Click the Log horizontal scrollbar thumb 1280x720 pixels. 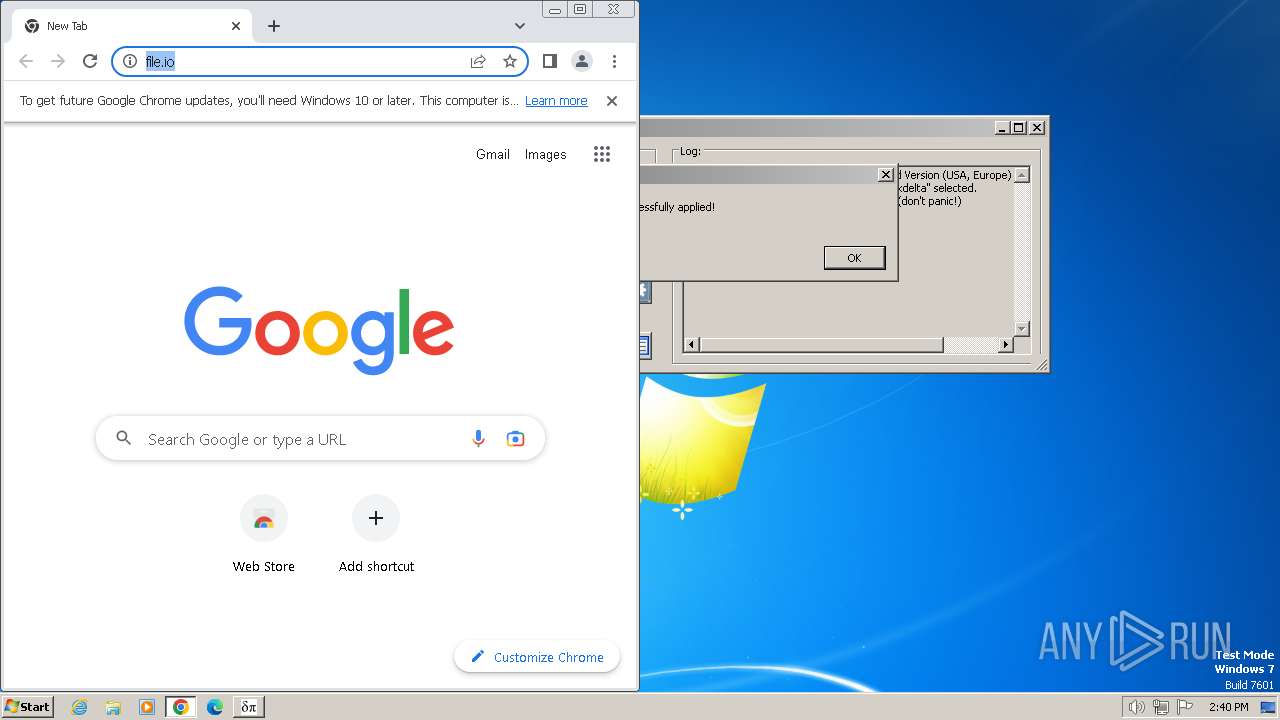pyautogui.click(x=821, y=345)
